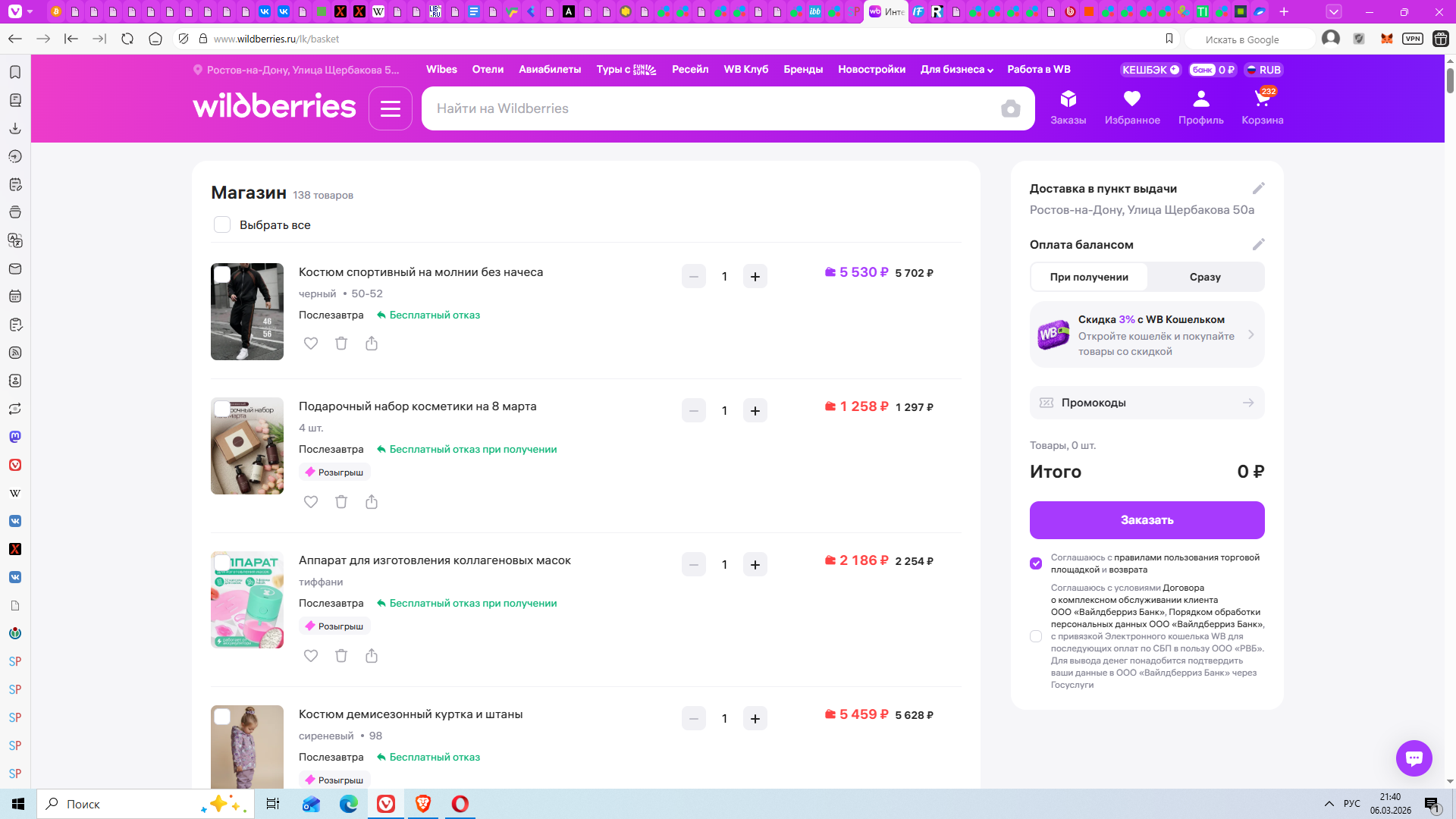Viewport: 1456px width, 819px height.
Task: Open Избранное heart icon in header
Action: 1131,106
